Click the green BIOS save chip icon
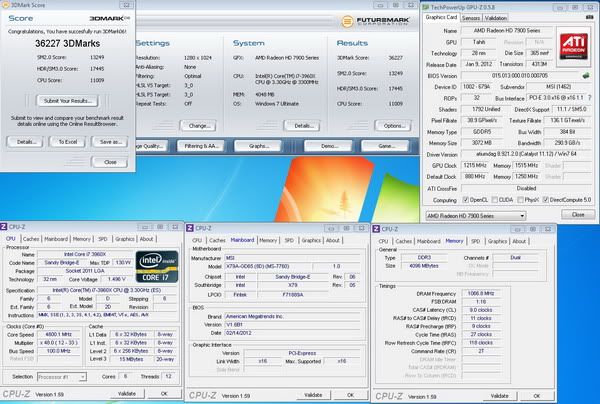The image size is (600, 404). click(585, 76)
